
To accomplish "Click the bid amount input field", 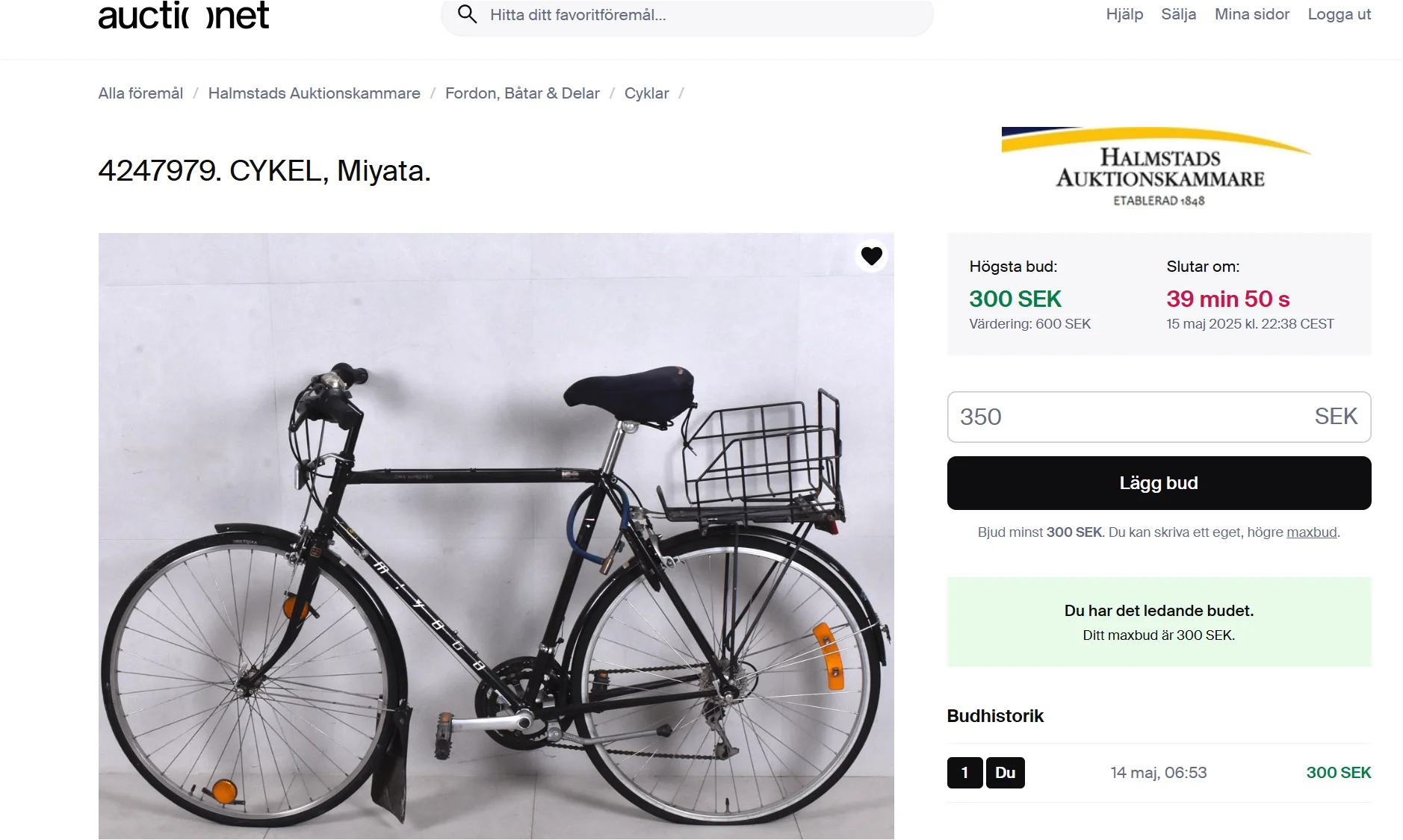I will pos(1128,417).
